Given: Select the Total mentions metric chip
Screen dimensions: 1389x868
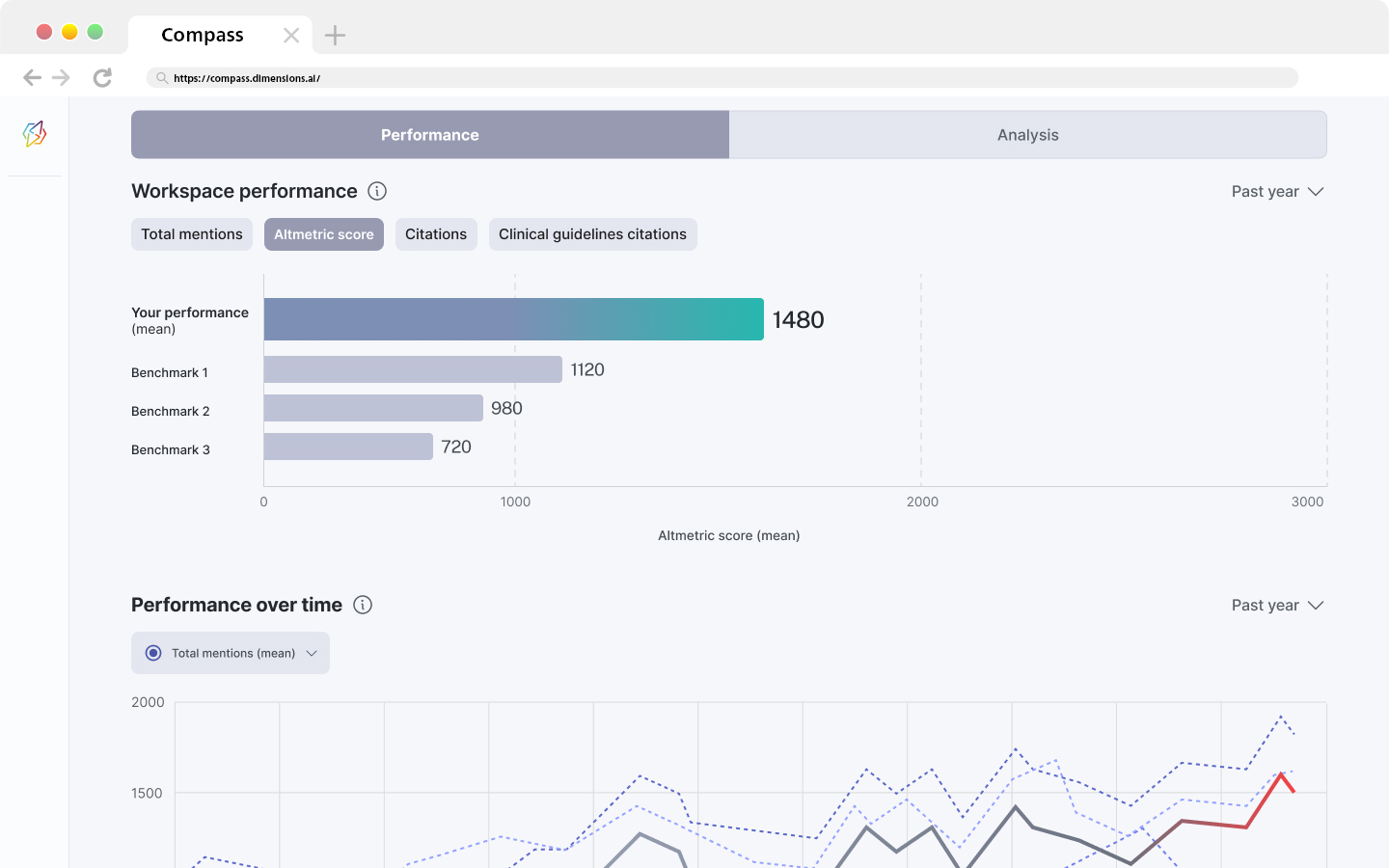Looking at the screenshot, I should pos(192,234).
